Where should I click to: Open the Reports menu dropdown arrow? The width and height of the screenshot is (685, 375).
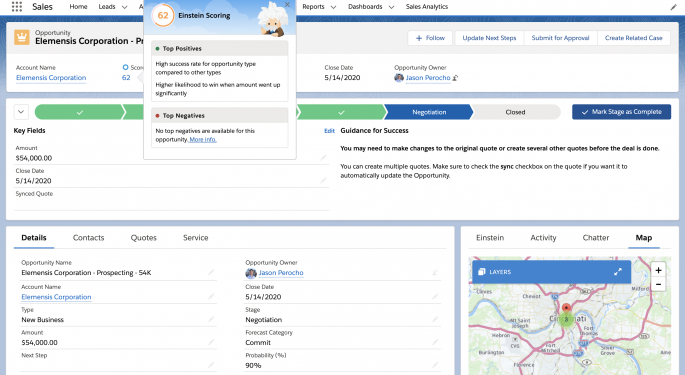[333, 7]
